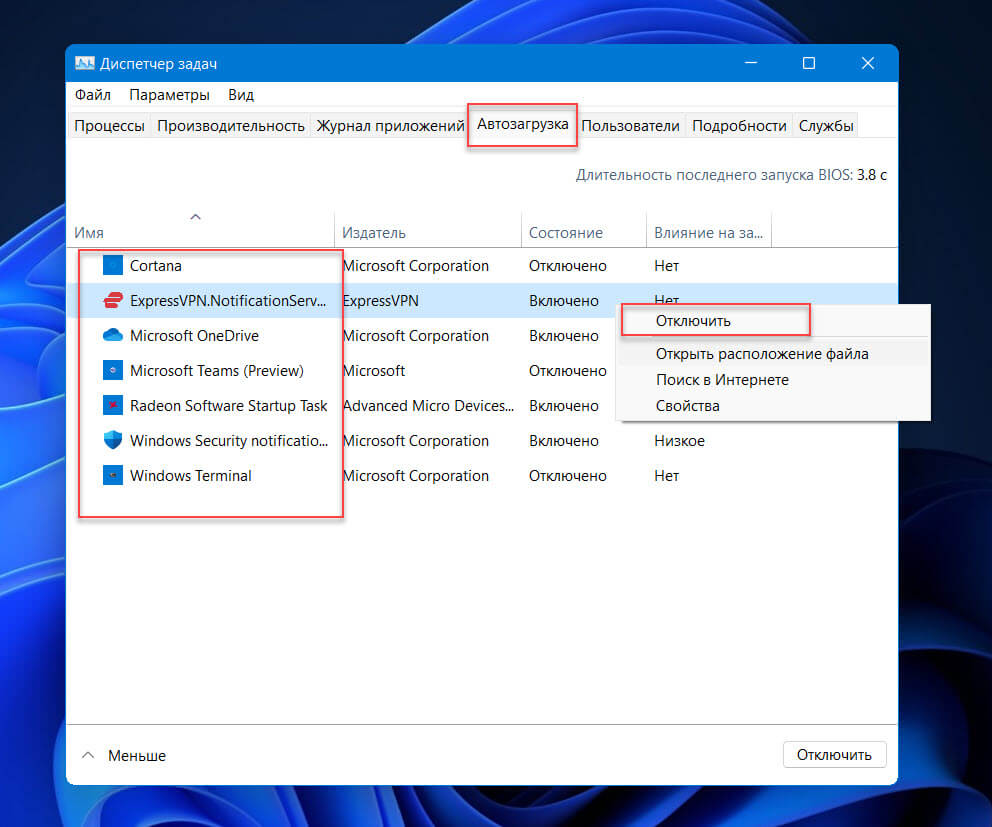Click the Windows Security shield icon
The image size is (992, 827).
tap(113, 440)
